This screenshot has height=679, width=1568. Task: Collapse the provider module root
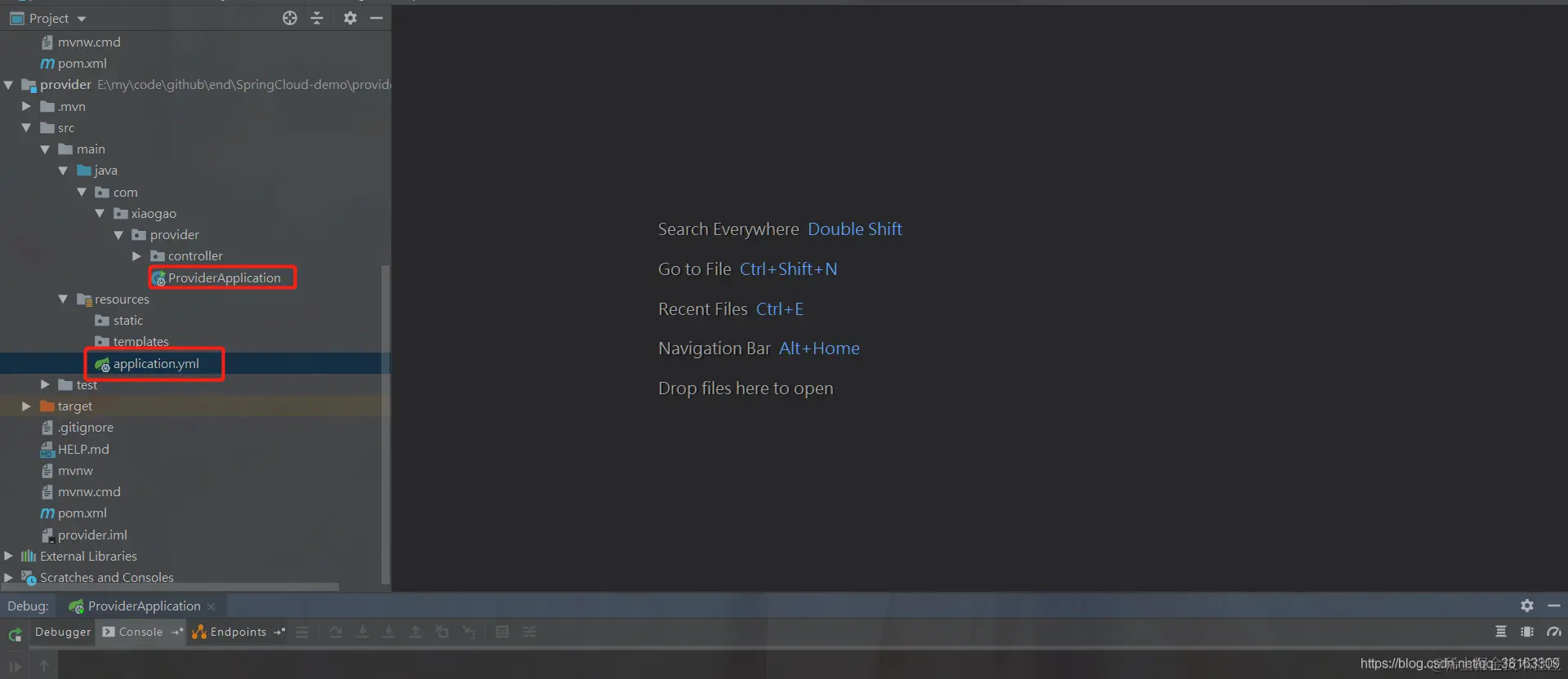(x=8, y=85)
